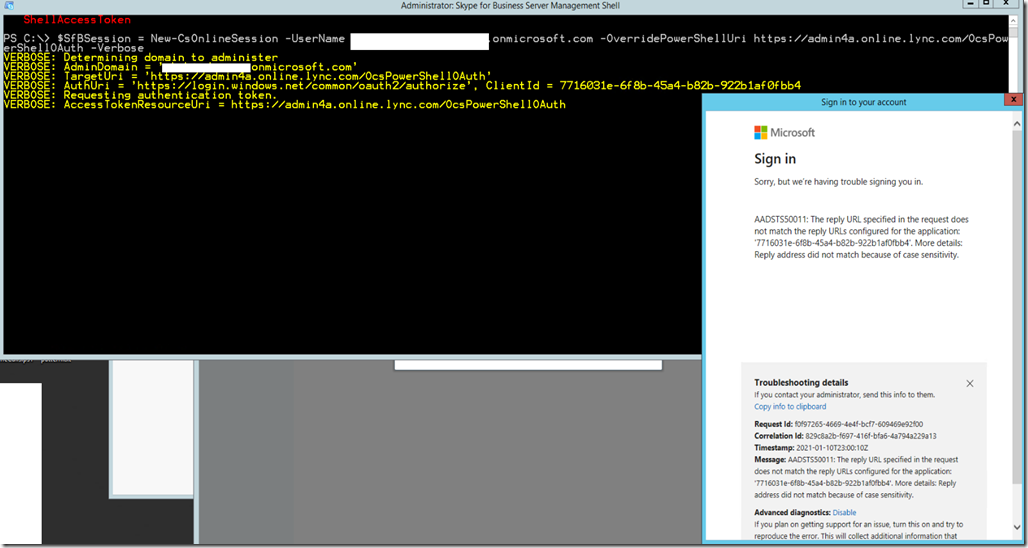The height and width of the screenshot is (548, 1028).
Task: Click the 'Sign in to your account' title
Action: point(863,102)
